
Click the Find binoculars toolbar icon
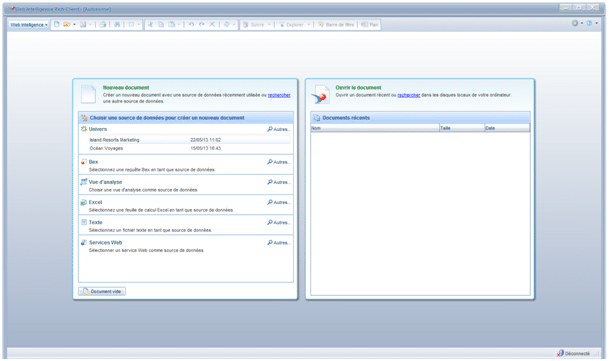(117, 24)
